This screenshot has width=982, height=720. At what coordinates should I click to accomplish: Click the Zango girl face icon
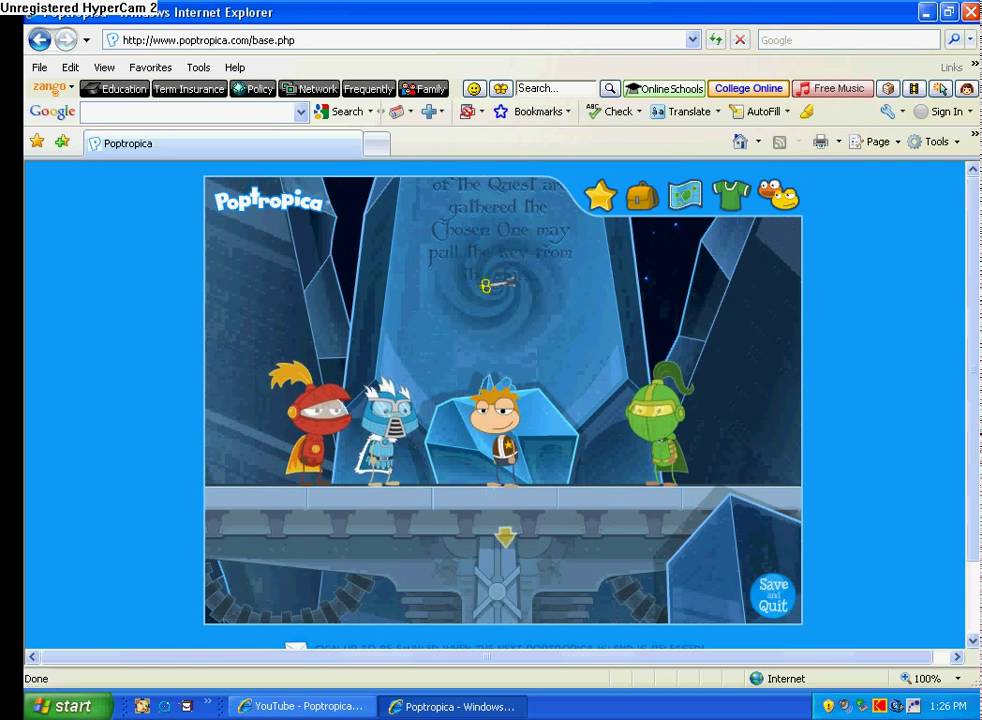tap(966, 89)
